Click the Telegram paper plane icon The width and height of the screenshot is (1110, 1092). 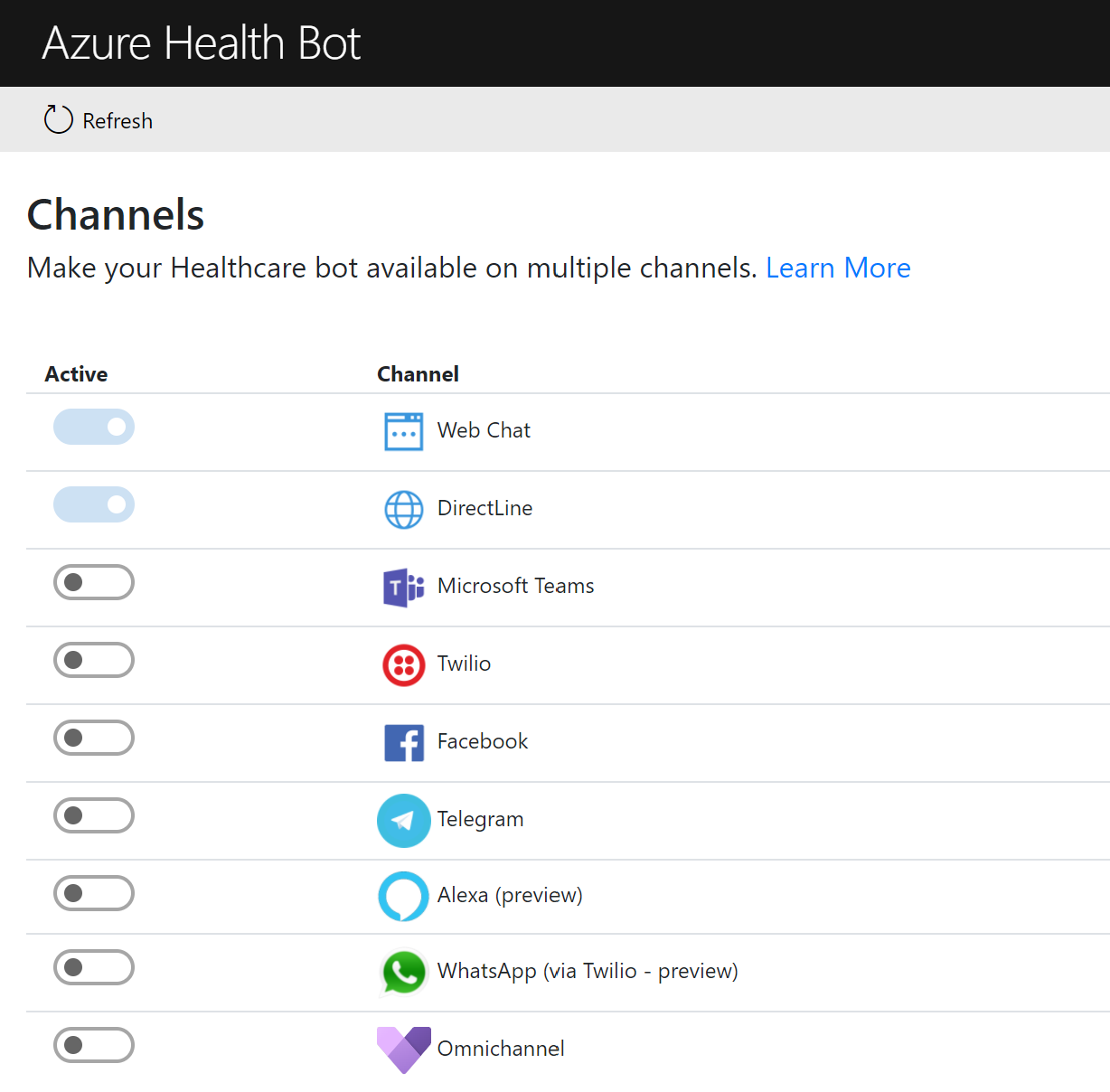click(403, 821)
